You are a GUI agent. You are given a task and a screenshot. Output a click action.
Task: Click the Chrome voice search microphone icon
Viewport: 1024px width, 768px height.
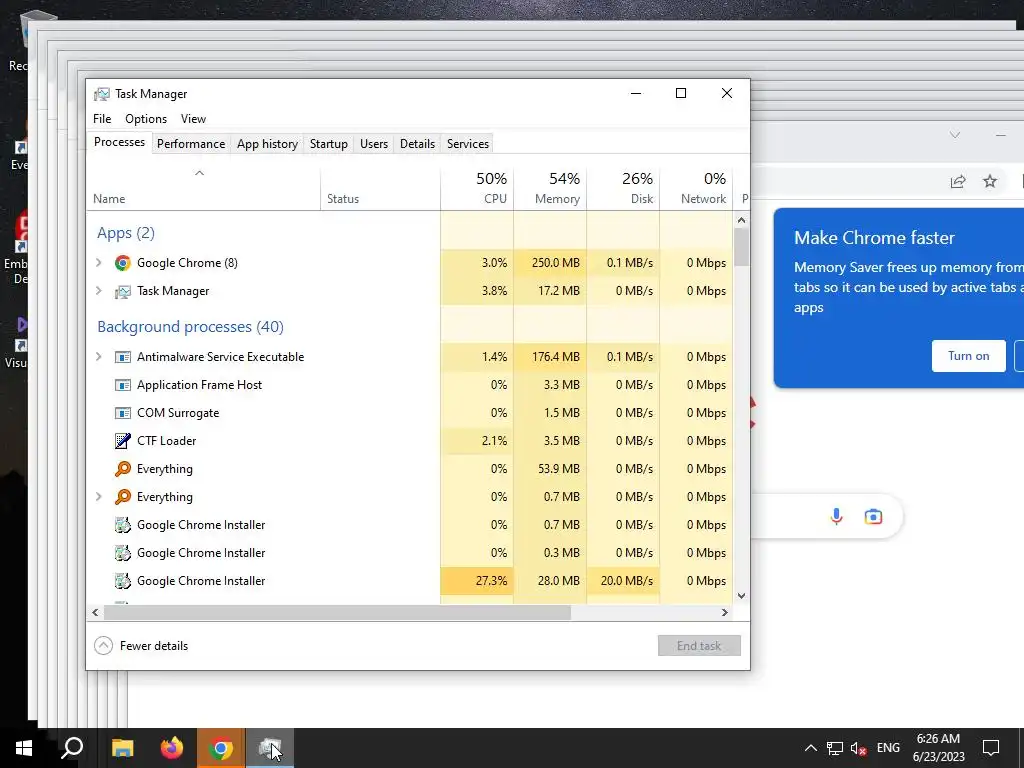pos(836,517)
